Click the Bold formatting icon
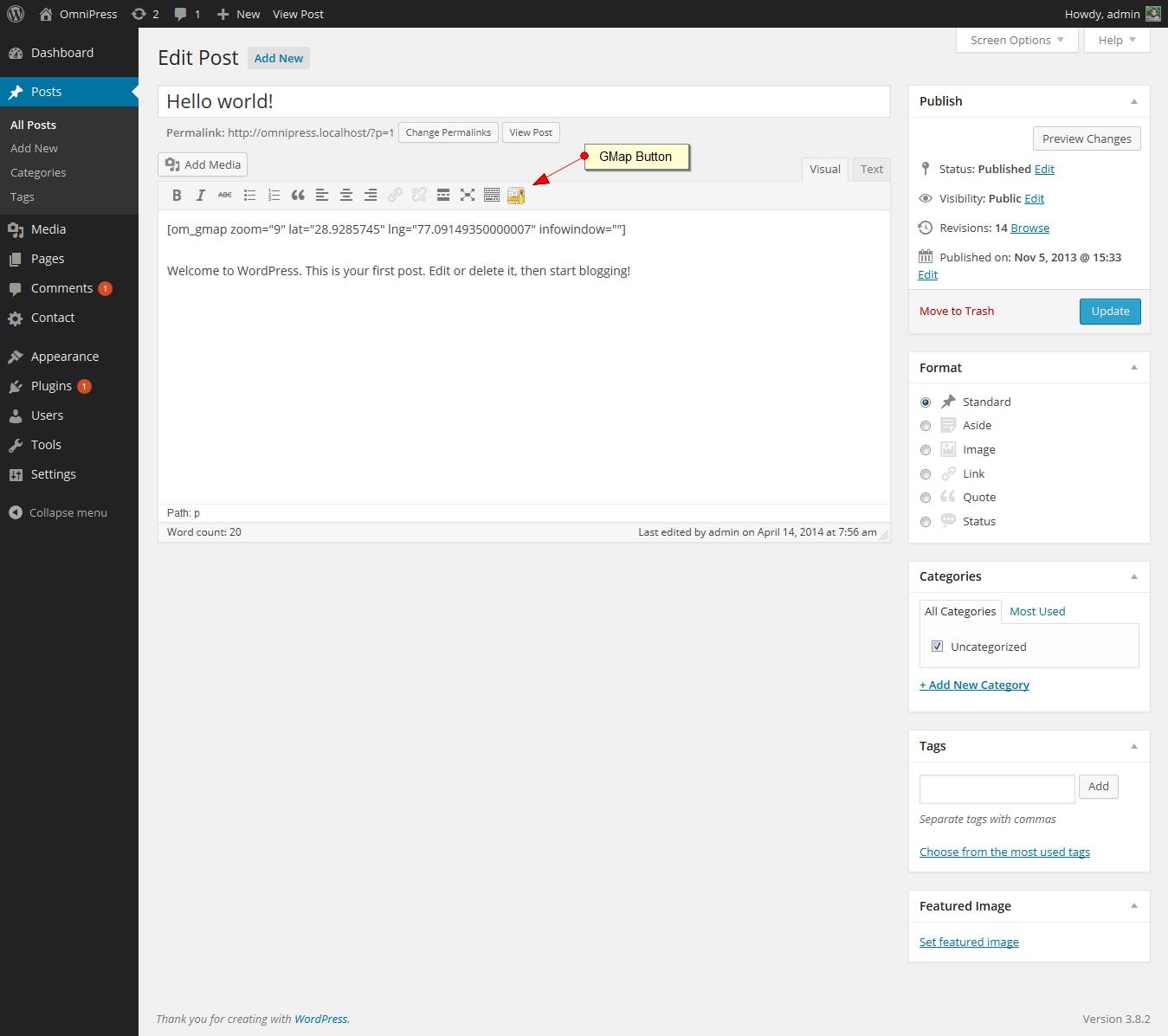The height and width of the screenshot is (1036, 1168). coord(177,196)
